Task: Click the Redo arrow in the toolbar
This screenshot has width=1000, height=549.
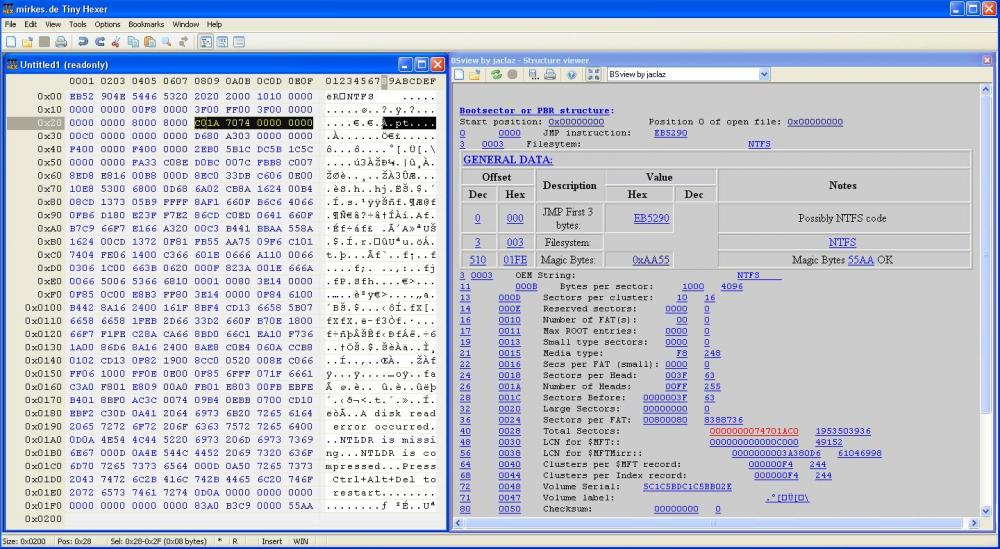Action: tap(99, 42)
